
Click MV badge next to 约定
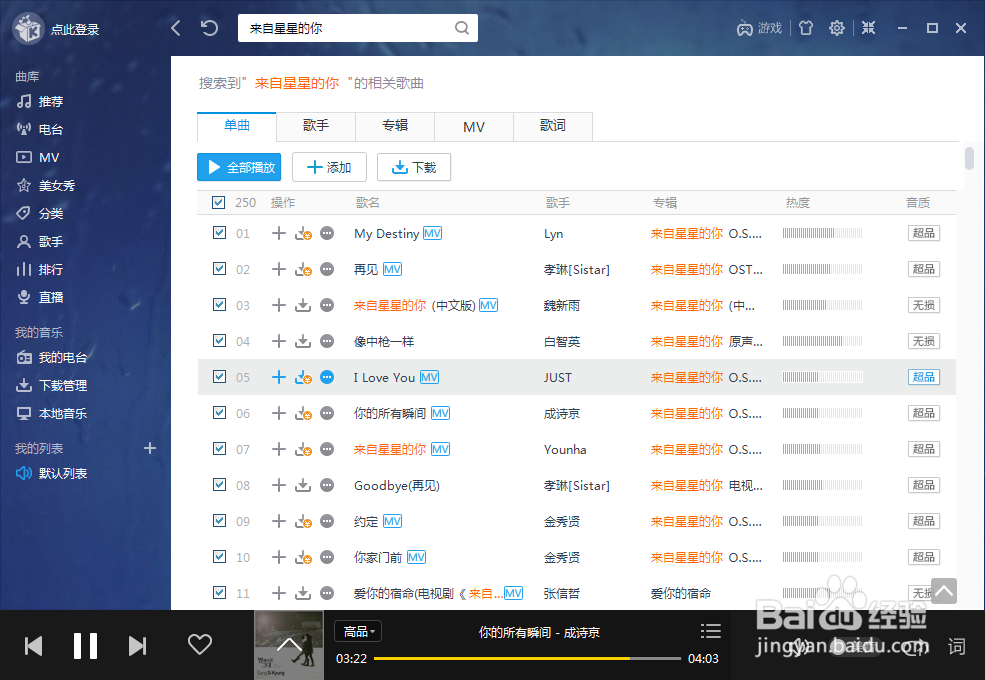[x=393, y=521]
